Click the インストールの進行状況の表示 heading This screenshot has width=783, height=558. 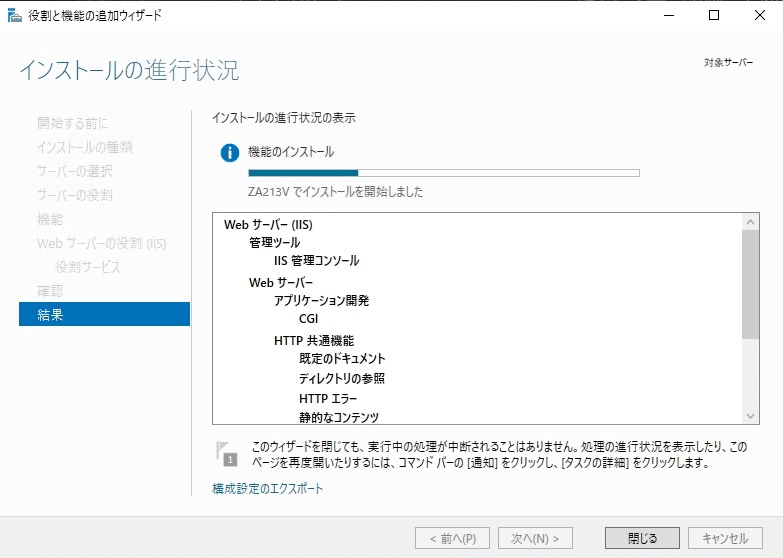284,118
